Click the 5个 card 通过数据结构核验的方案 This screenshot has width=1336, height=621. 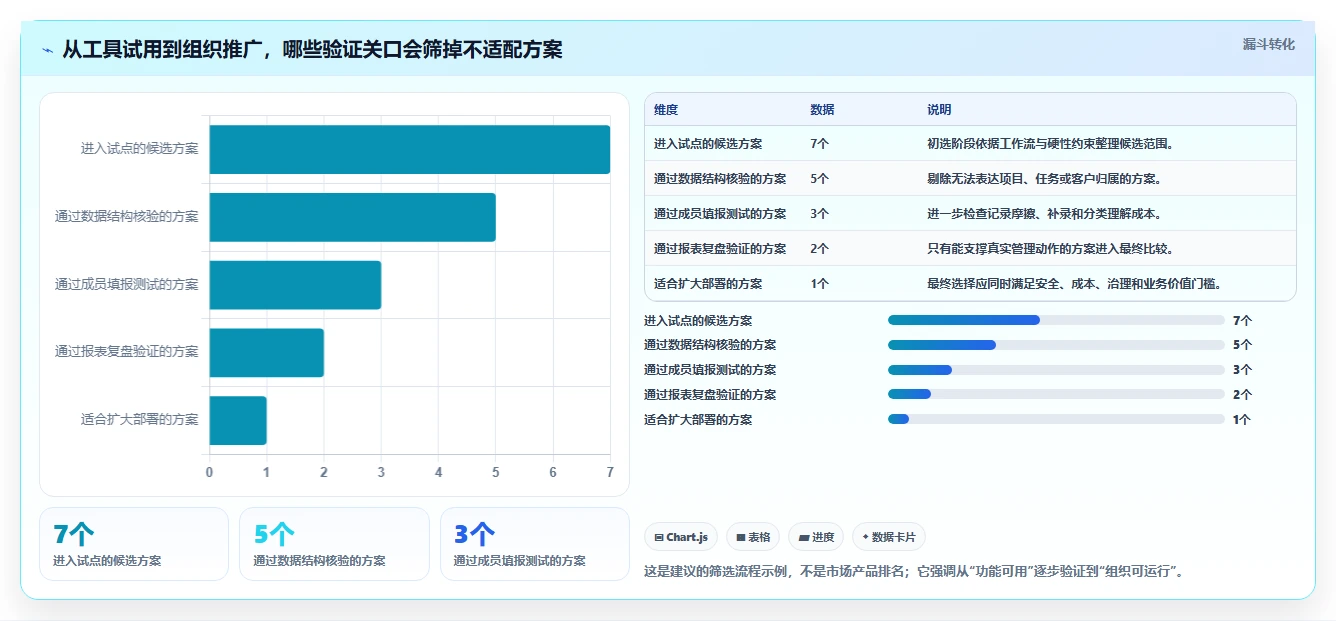(x=334, y=544)
